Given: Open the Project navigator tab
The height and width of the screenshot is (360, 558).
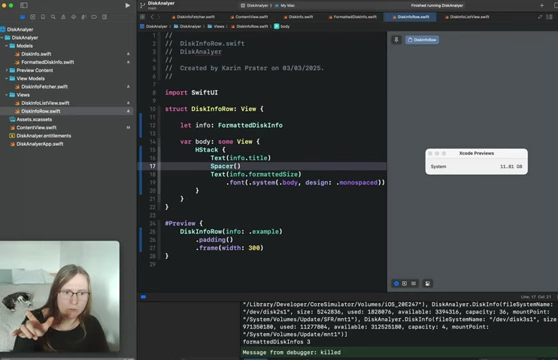Looking at the screenshot, I should point(23,17).
